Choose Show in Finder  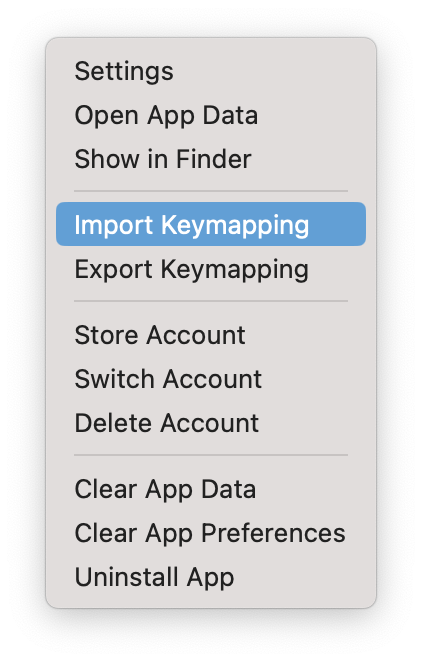pos(211,159)
